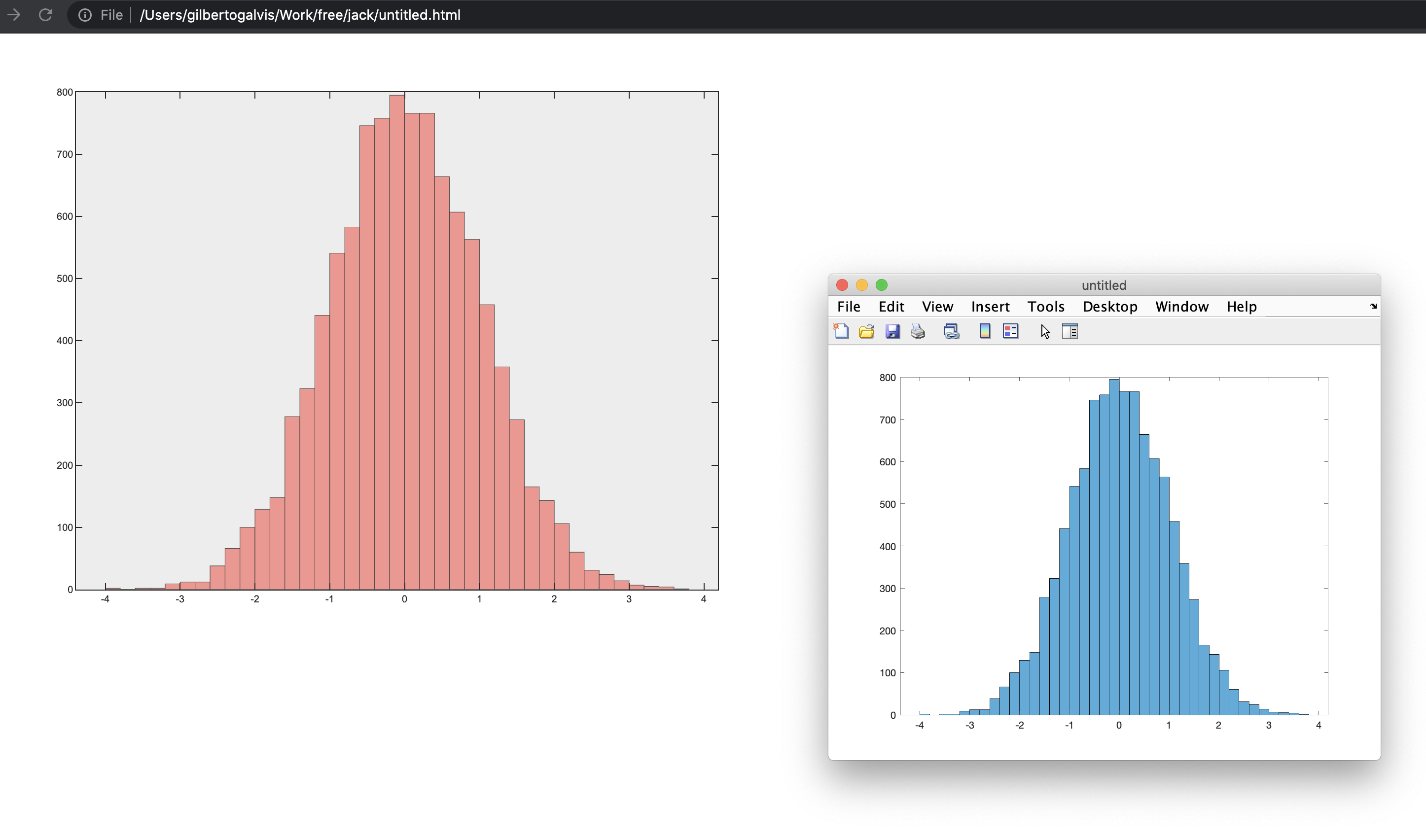This screenshot has width=1426, height=840.
Task: Click the tallest blue histogram bar in figure
Action: click(1114, 547)
